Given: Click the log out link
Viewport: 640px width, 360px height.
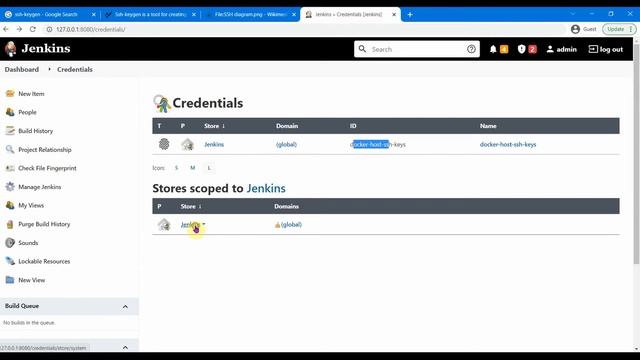Looking at the screenshot, I should click(606, 49).
